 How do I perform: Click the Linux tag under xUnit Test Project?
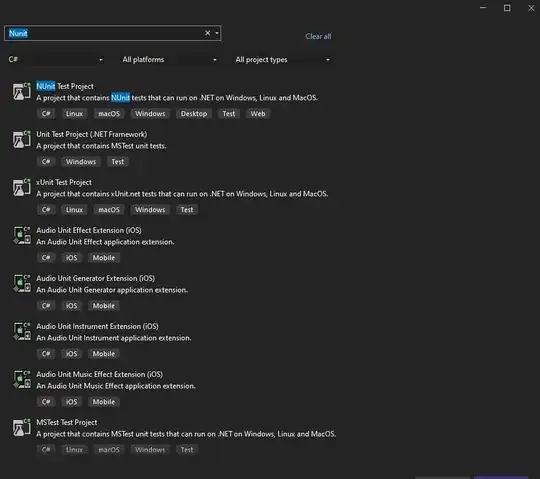click(x=74, y=210)
